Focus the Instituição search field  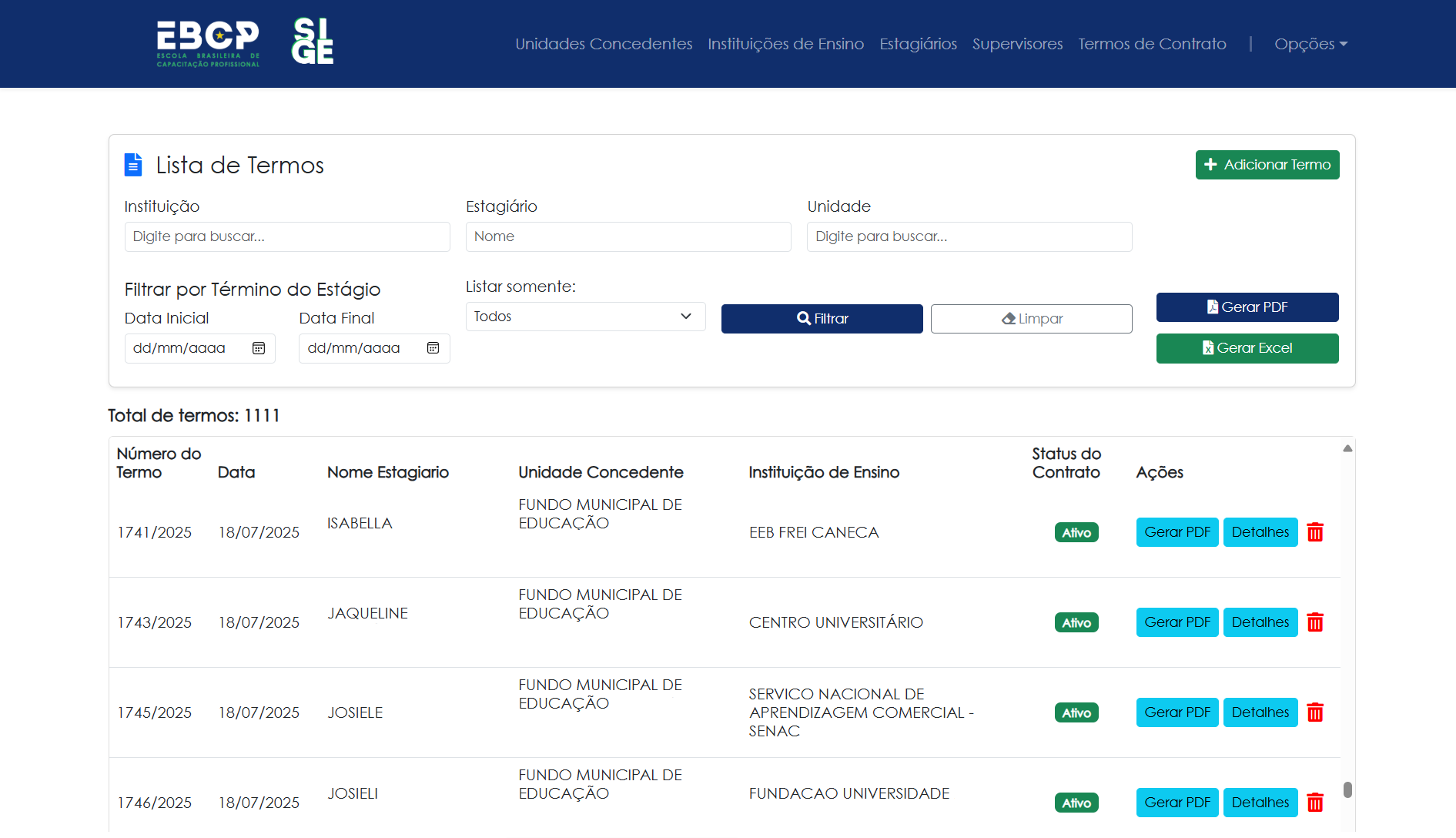coord(287,236)
